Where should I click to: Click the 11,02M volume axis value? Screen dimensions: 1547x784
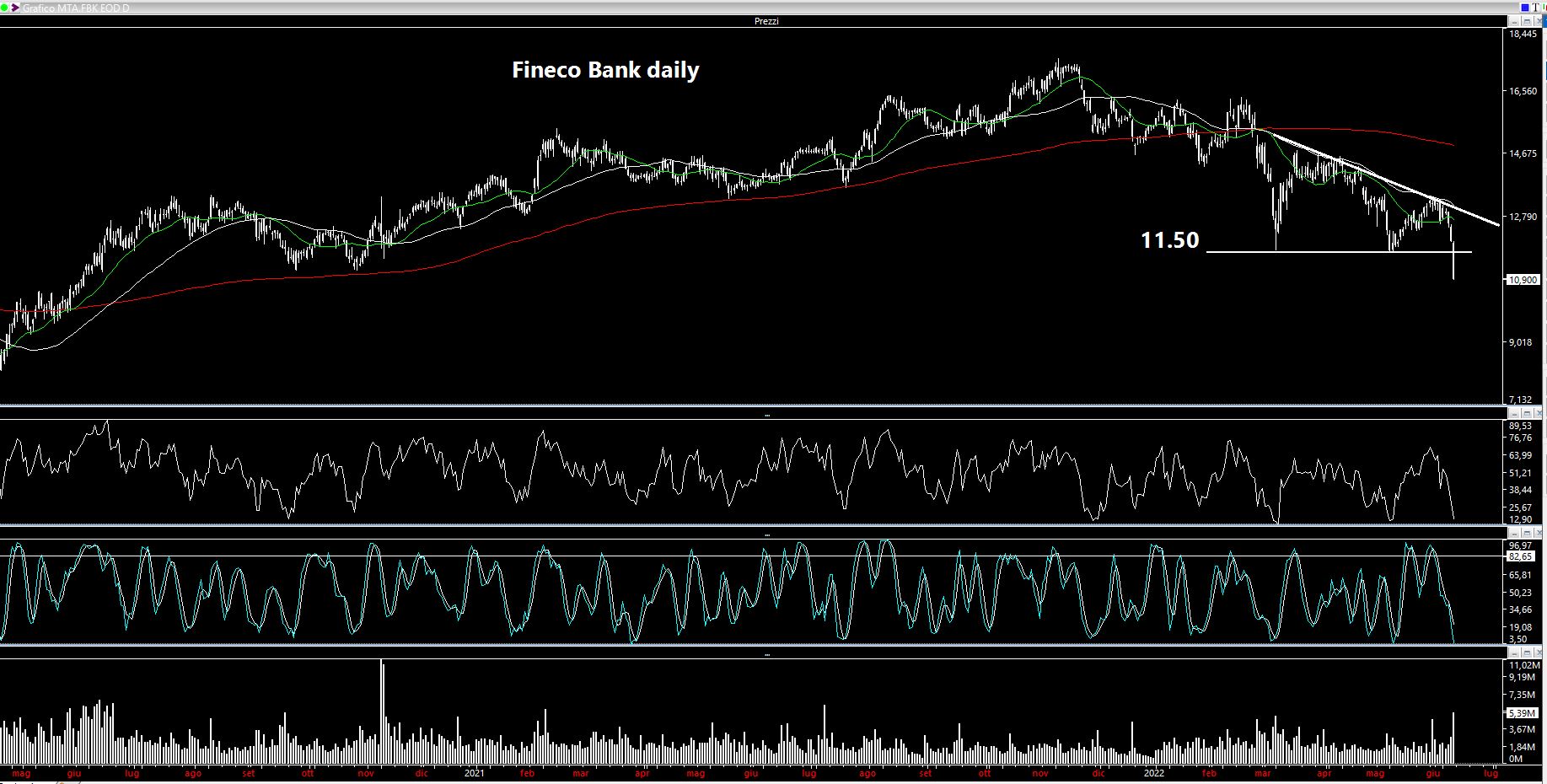pyautogui.click(x=1524, y=665)
